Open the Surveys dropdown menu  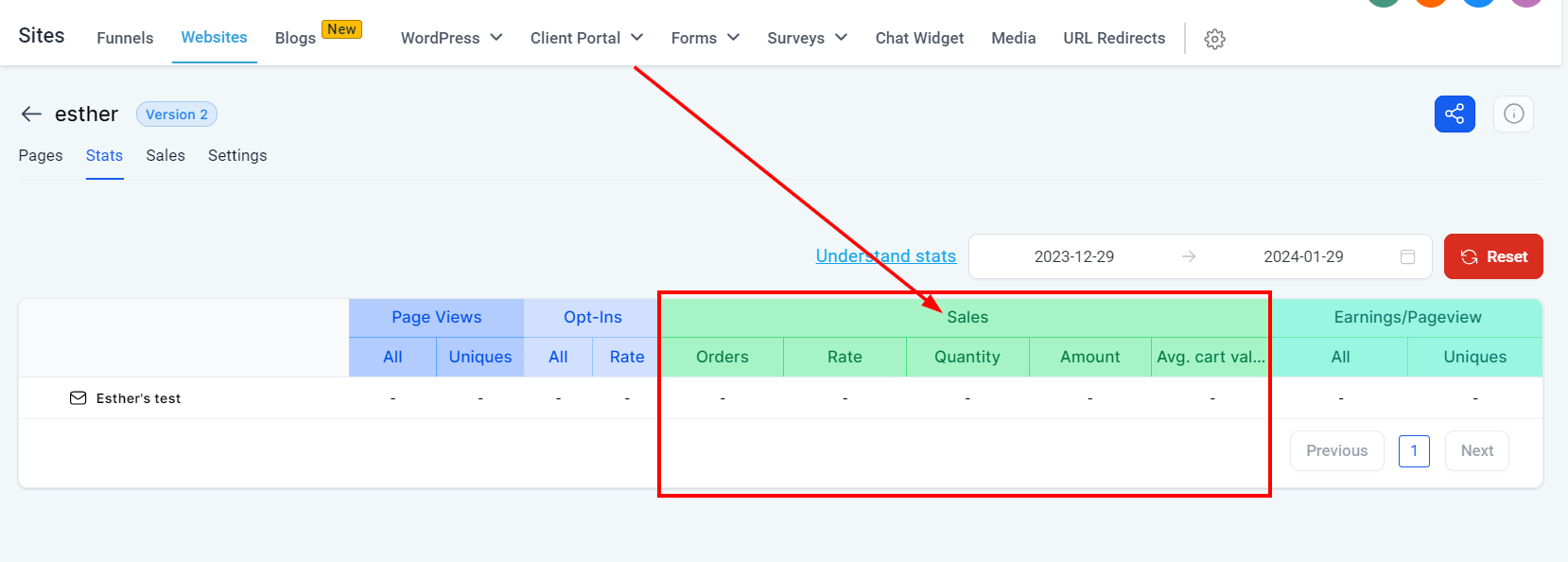tap(807, 38)
